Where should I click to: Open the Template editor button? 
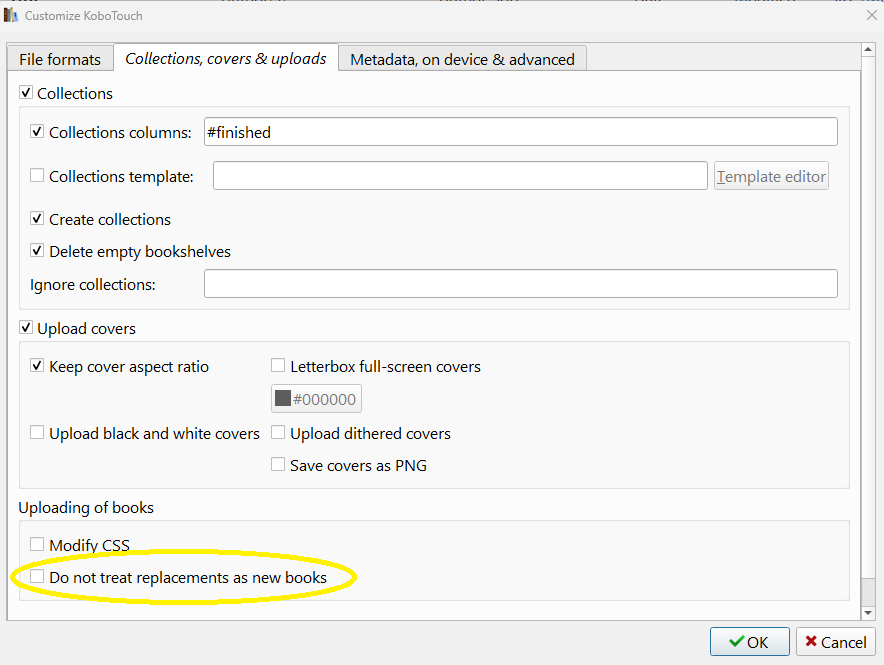[x=771, y=176]
